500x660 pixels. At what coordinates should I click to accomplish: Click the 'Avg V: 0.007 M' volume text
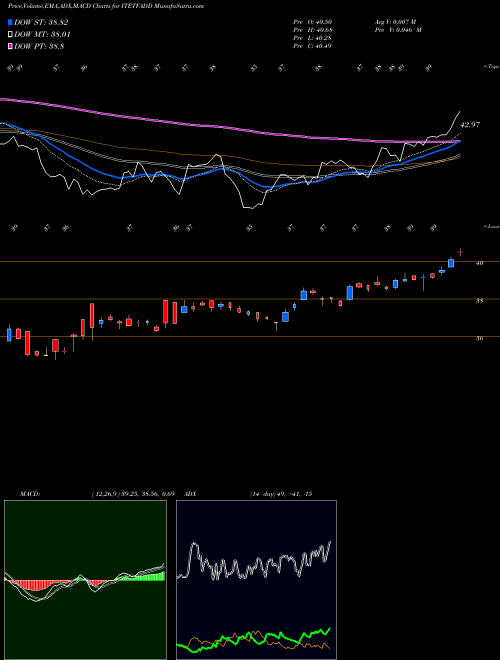tap(396, 21)
